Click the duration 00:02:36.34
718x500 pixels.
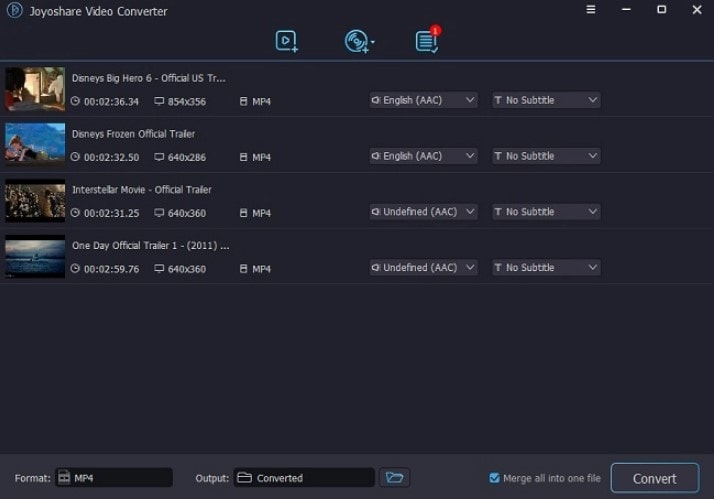pyautogui.click(x=111, y=102)
